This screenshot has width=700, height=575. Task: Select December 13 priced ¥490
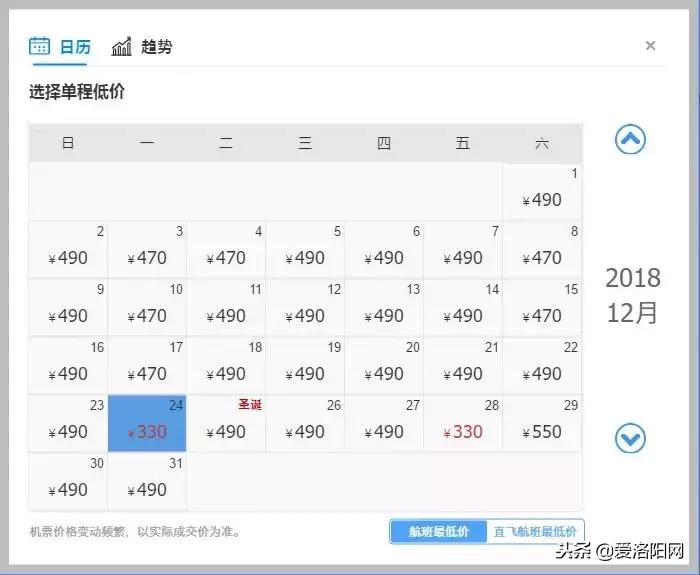[384, 308]
